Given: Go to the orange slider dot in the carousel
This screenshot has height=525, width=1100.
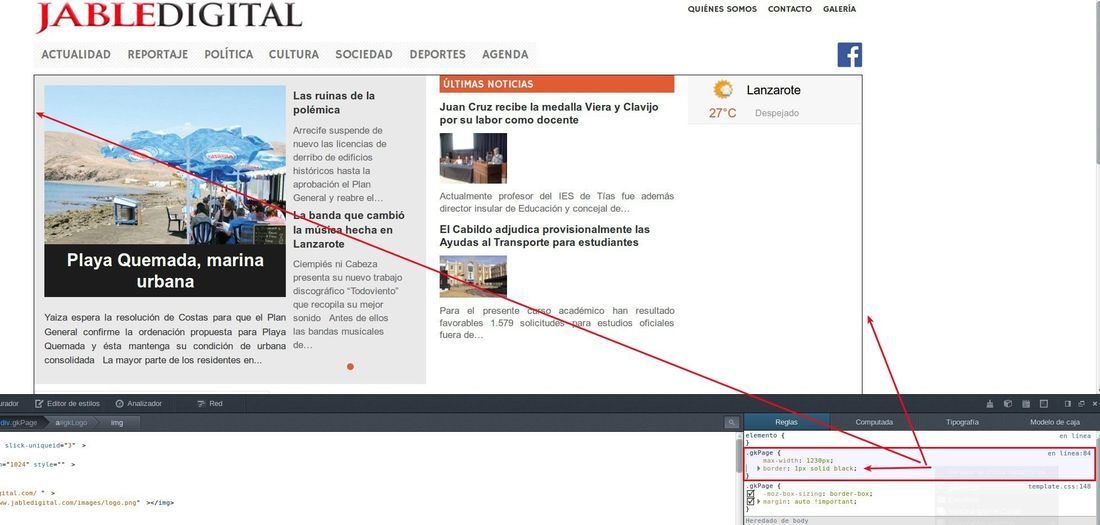Looking at the screenshot, I should [x=350, y=366].
